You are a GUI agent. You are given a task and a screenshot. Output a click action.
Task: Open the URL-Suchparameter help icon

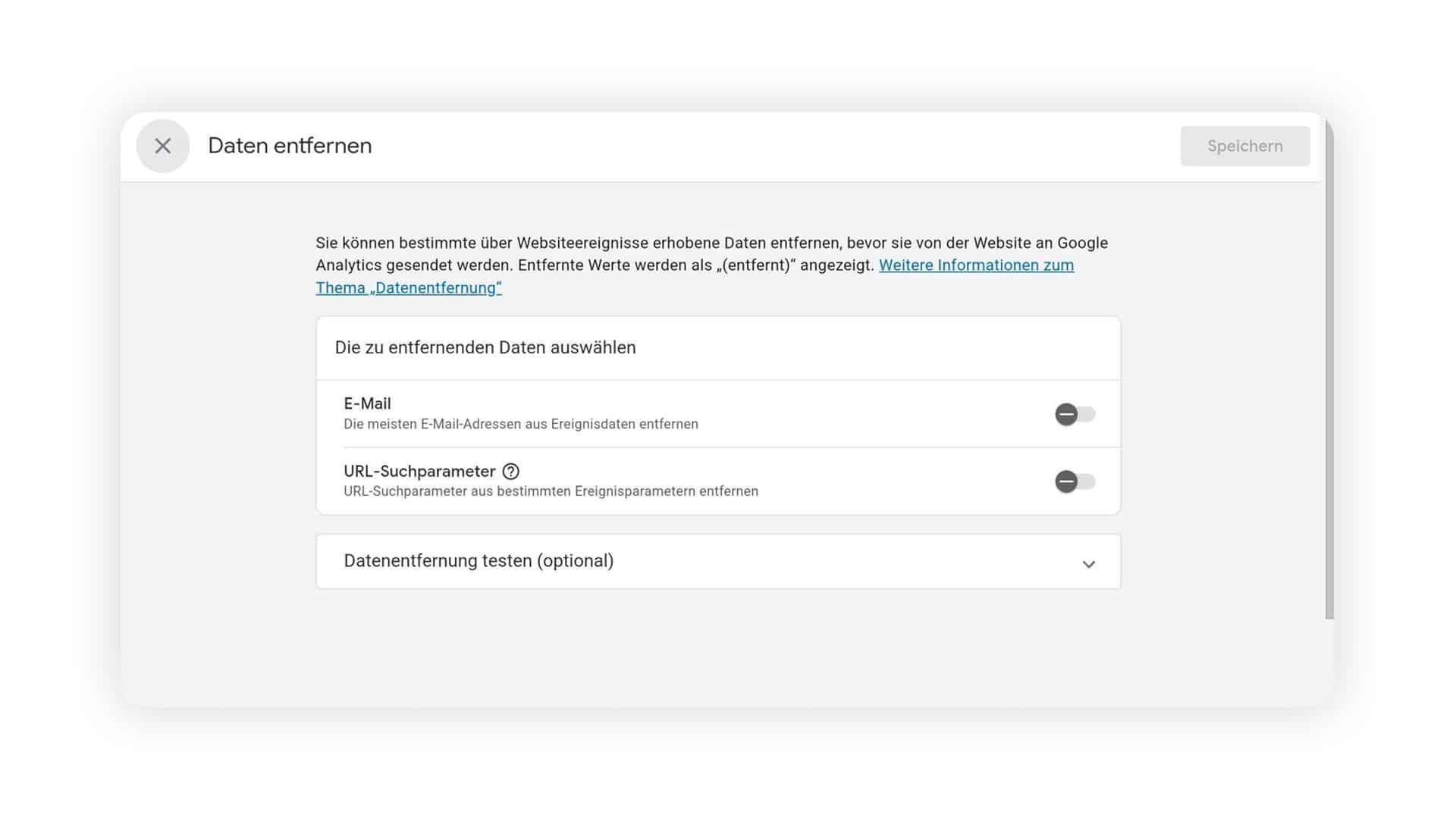click(511, 471)
